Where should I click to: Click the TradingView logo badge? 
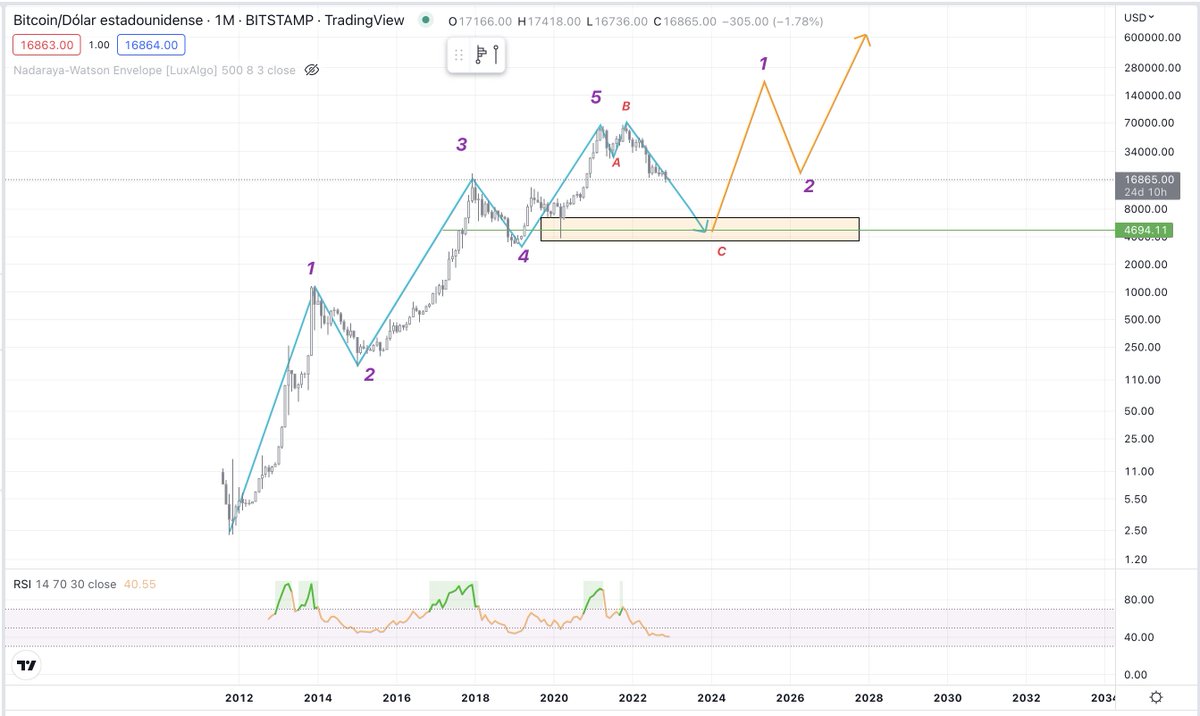(27, 665)
